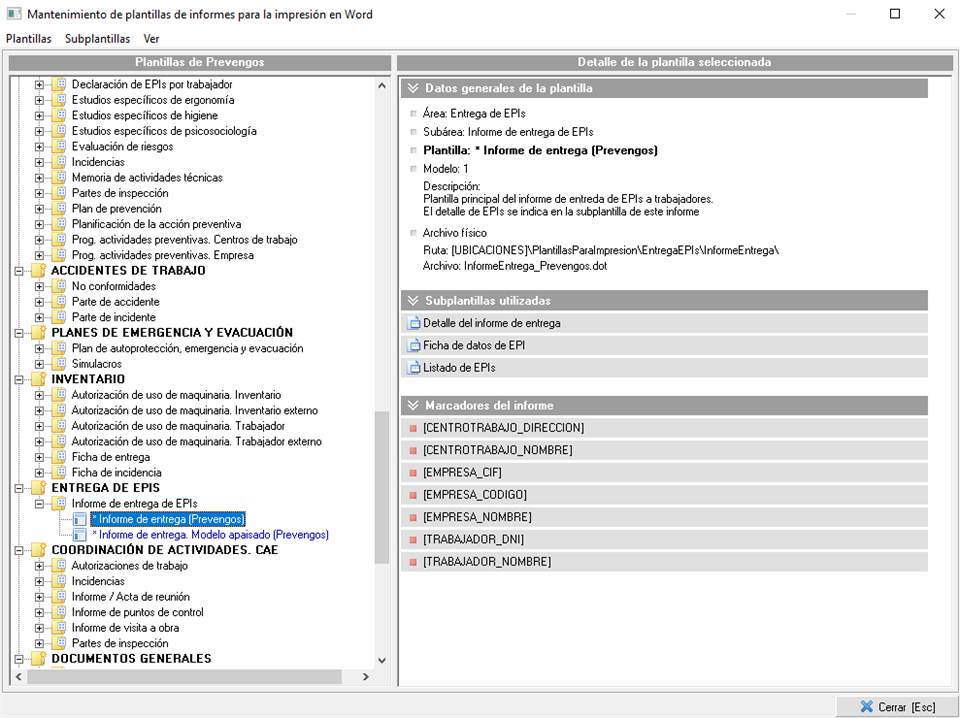Collapse the Marcadores del informe section
960x718 pixels.
click(412, 405)
